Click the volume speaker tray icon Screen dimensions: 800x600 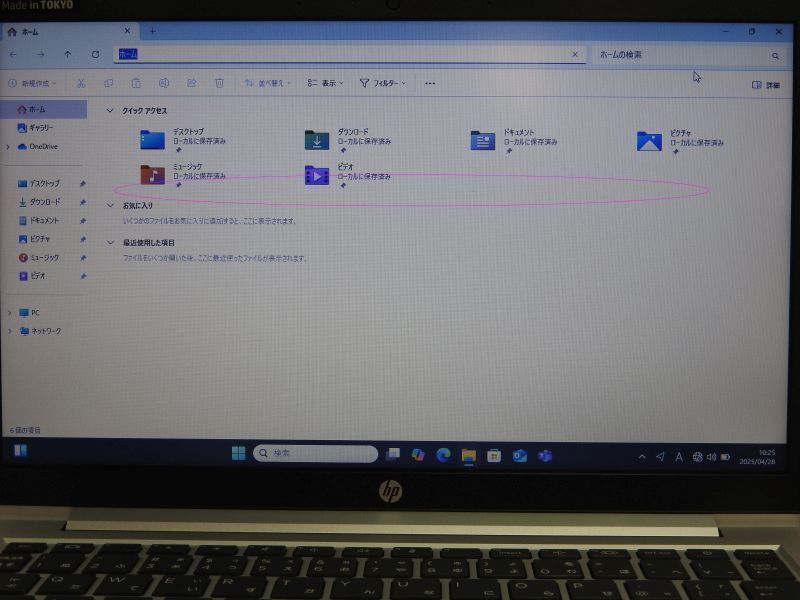point(711,457)
